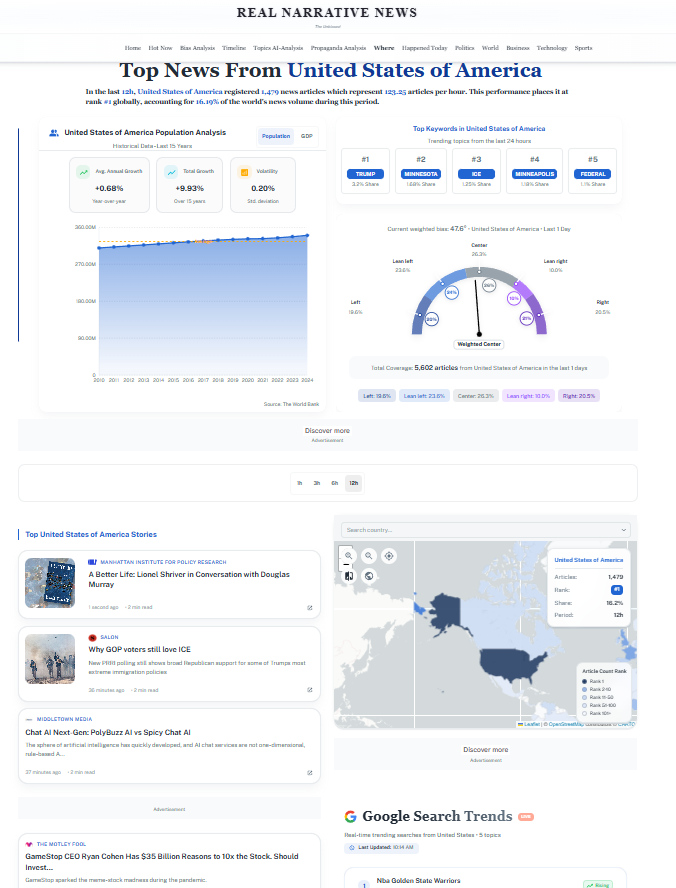Click the FEDERAL keyword badge
Viewport: 676px width, 888px height.
point(593,174)
